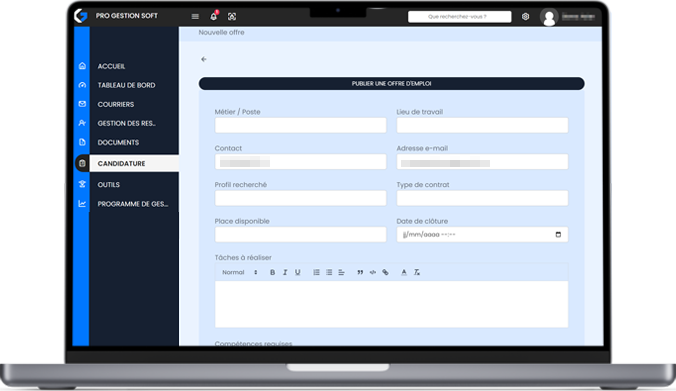
Task: Click the fullscreen scan icon in top bar
Action: [232, 16]
